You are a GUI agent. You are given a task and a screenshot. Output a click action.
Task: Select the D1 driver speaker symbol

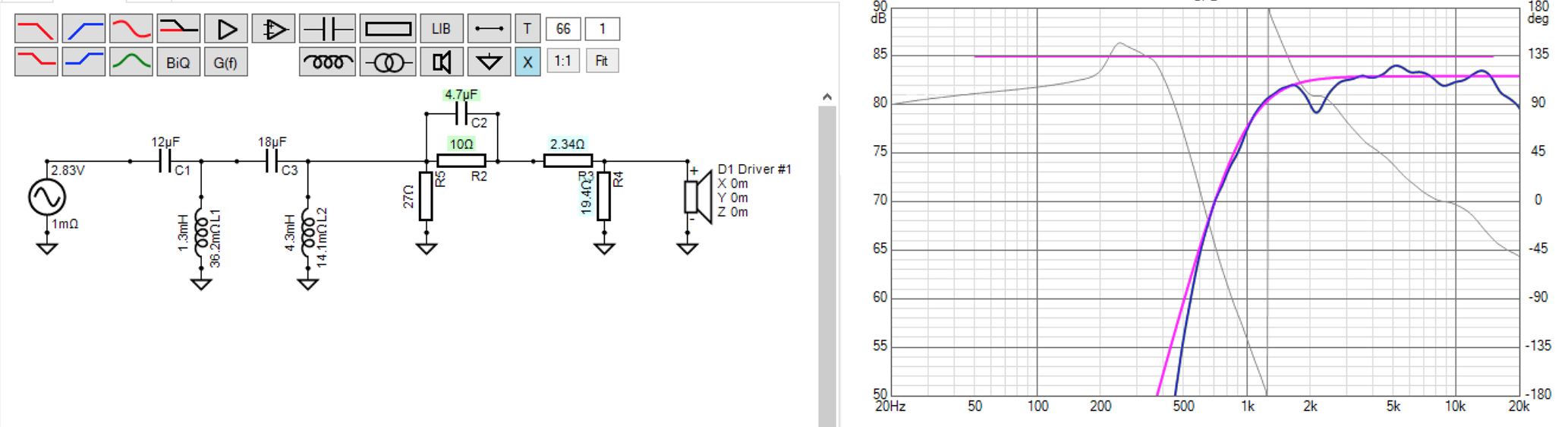pos(698,197)
